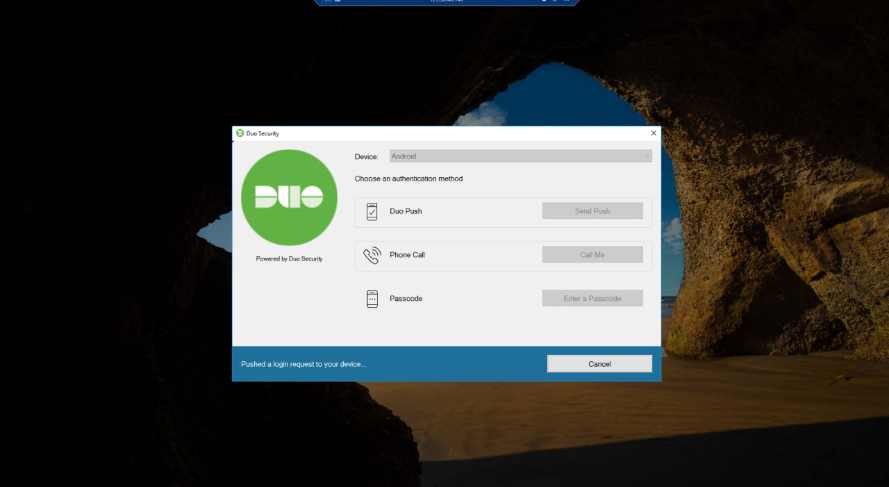The width and height of the screenshot is (889, 487).
Task: Click the Call Me button
Action: click(592, 255)
